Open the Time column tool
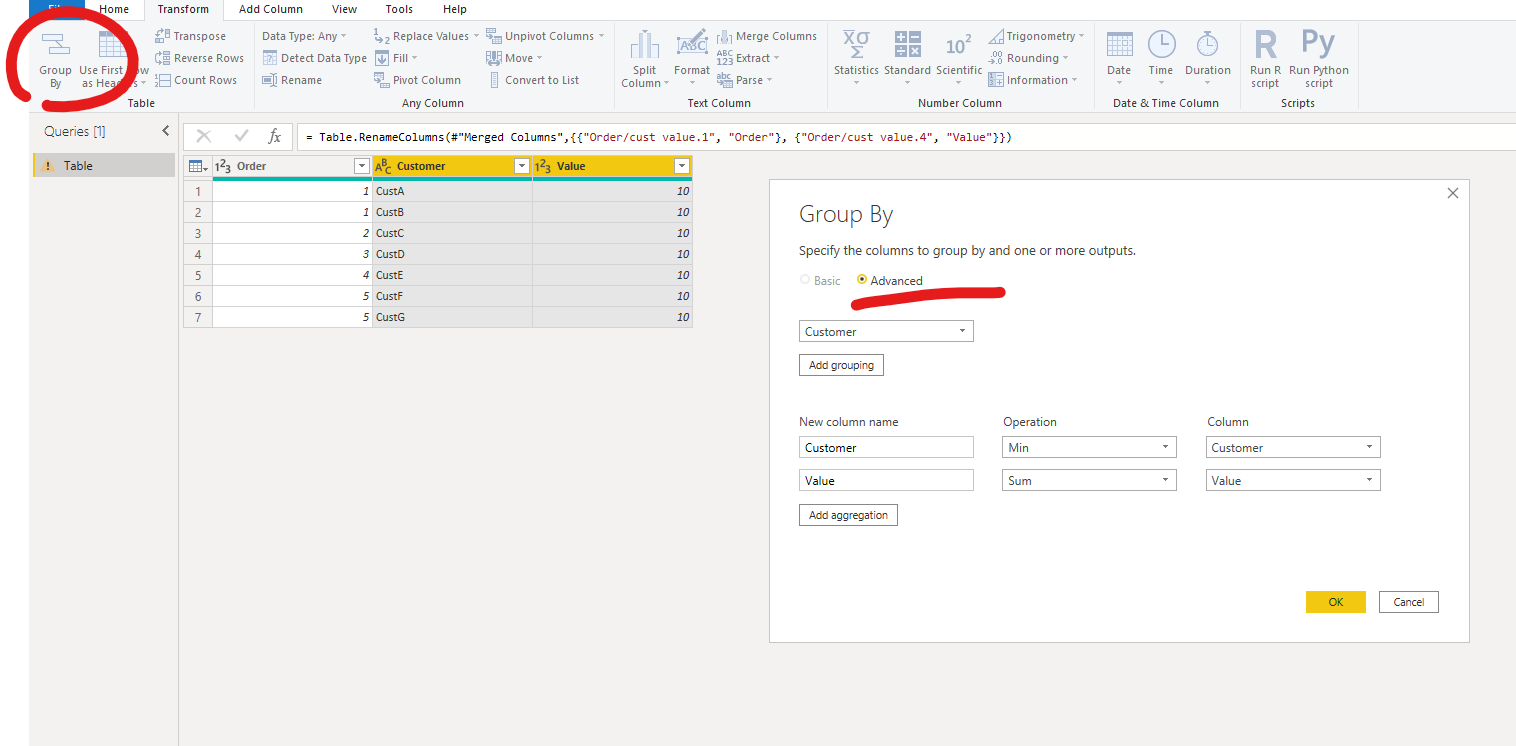This screenshot has width=1516, height=746. click(1161, 58)
